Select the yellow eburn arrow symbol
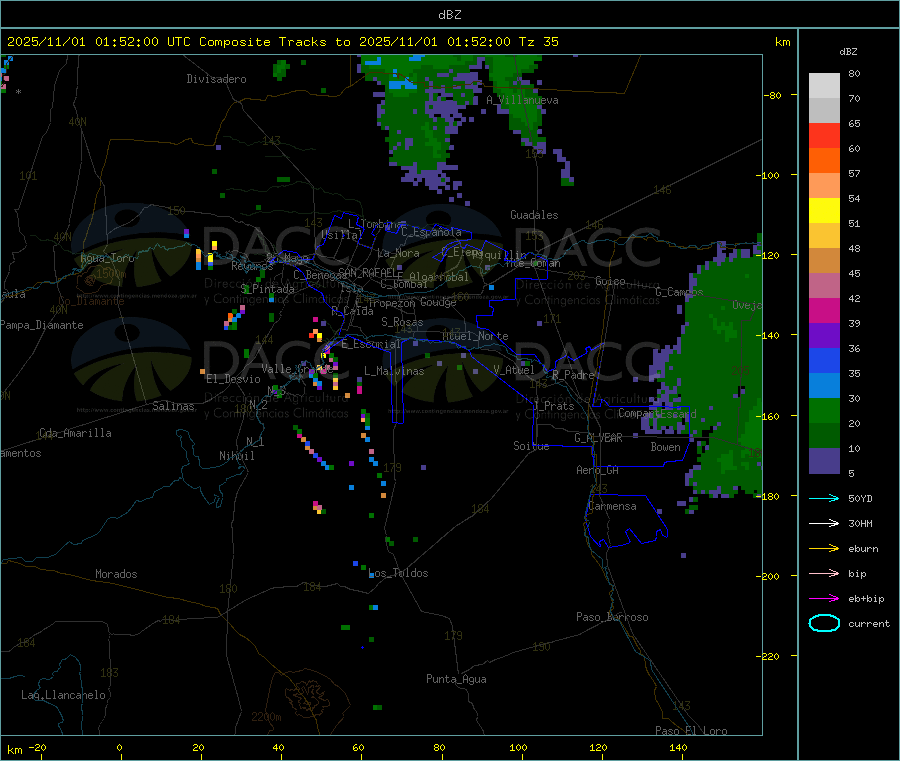The image size is (900, 761). [x=824, y=549]
